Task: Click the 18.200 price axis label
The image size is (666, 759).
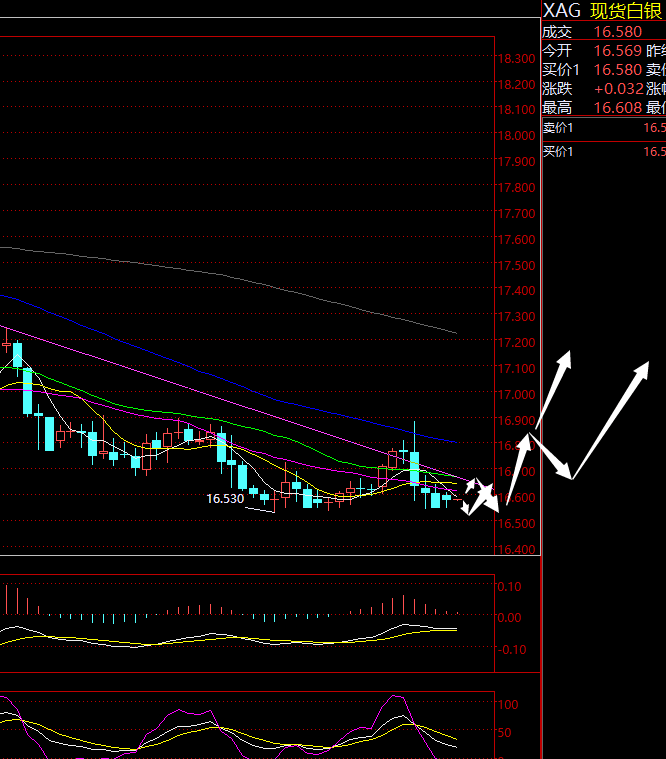Action: tap(516, 85)
